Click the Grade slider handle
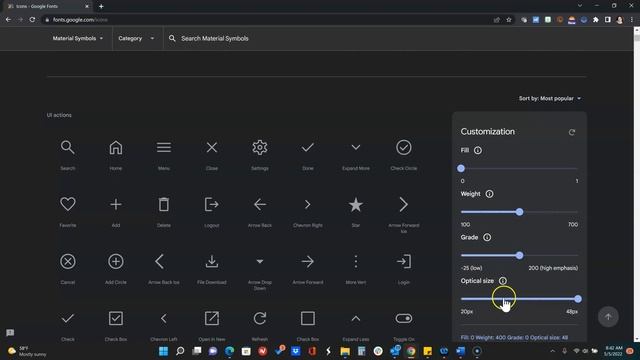The height and width of the screenshot is (360, 640). click(519, 256)
